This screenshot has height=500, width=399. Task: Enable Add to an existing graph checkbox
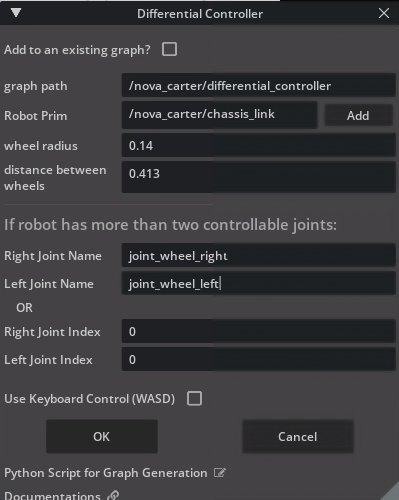(x=169, y=49)
